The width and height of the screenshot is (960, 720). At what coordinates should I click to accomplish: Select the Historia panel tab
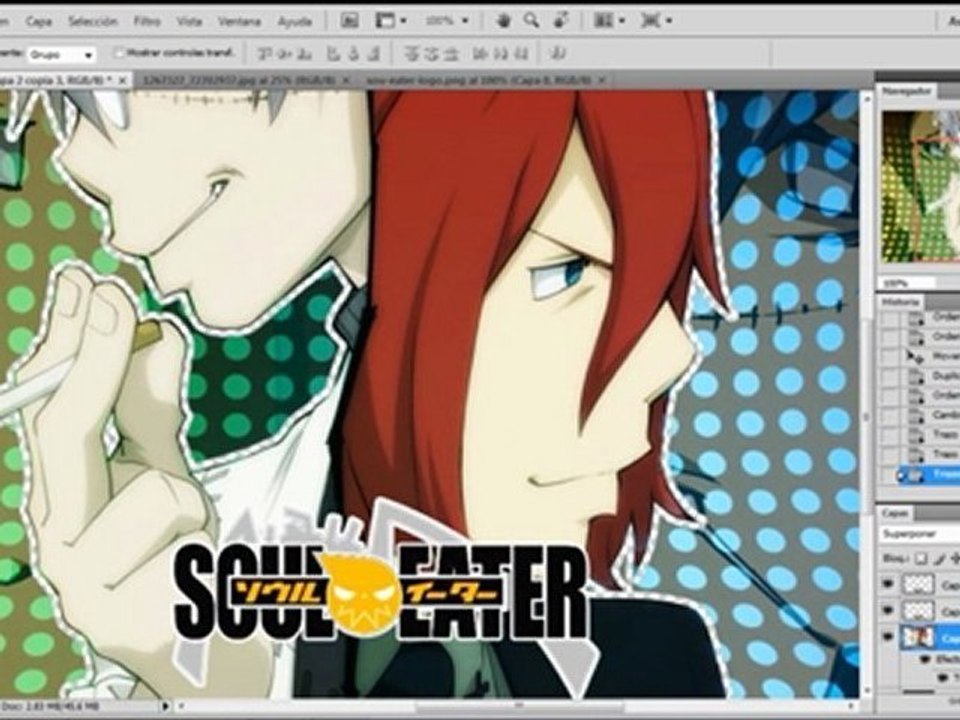[899, 302]
